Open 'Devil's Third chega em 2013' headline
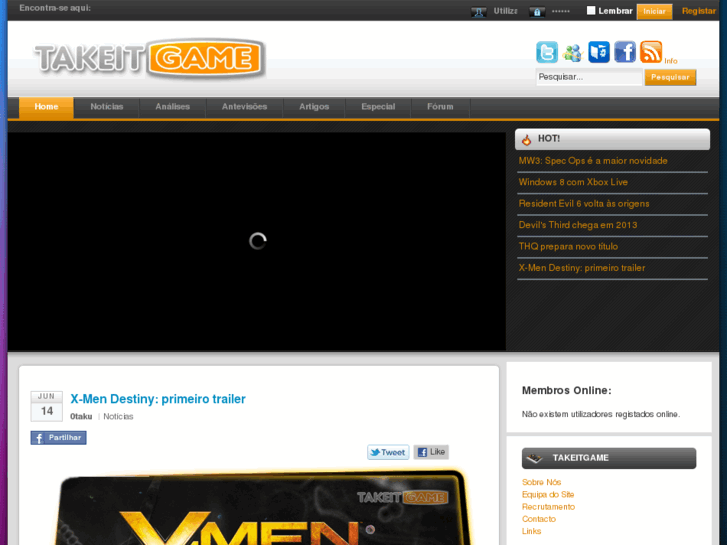 (578, 225)
